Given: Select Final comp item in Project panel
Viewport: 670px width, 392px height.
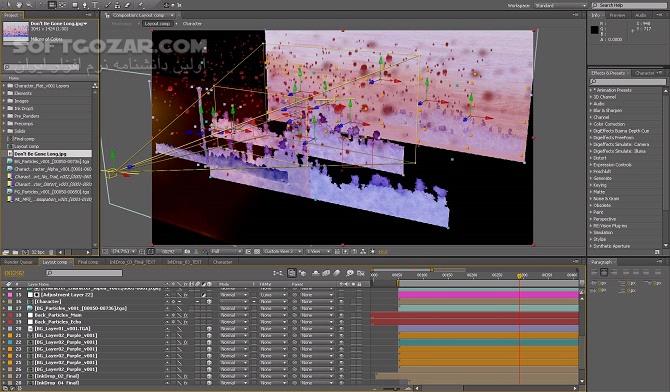Looking at the screenshot, I should pyautogui.click(x=24, y=139).
